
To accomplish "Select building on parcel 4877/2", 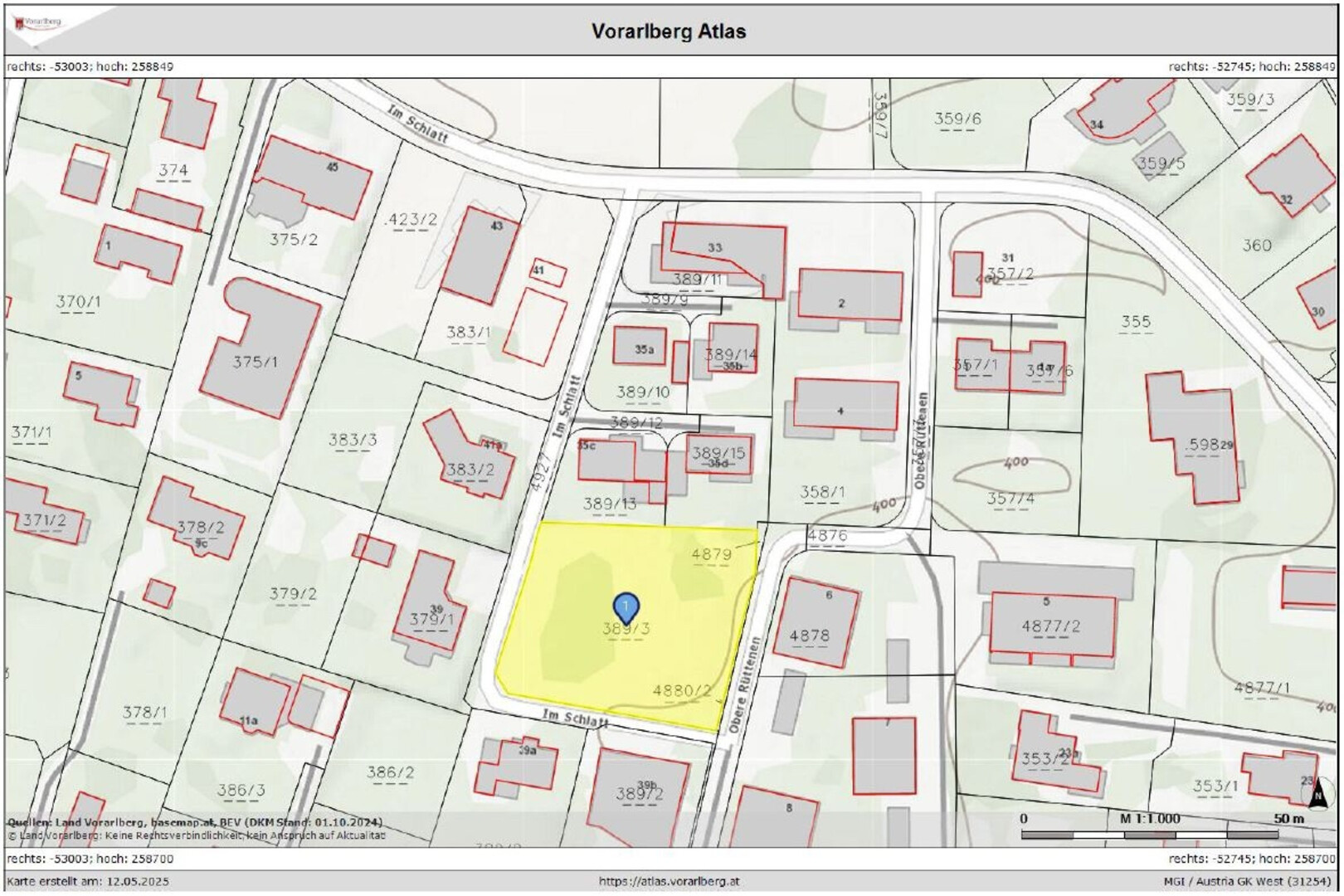I will pyautogui.click(x=1051, y=624).
